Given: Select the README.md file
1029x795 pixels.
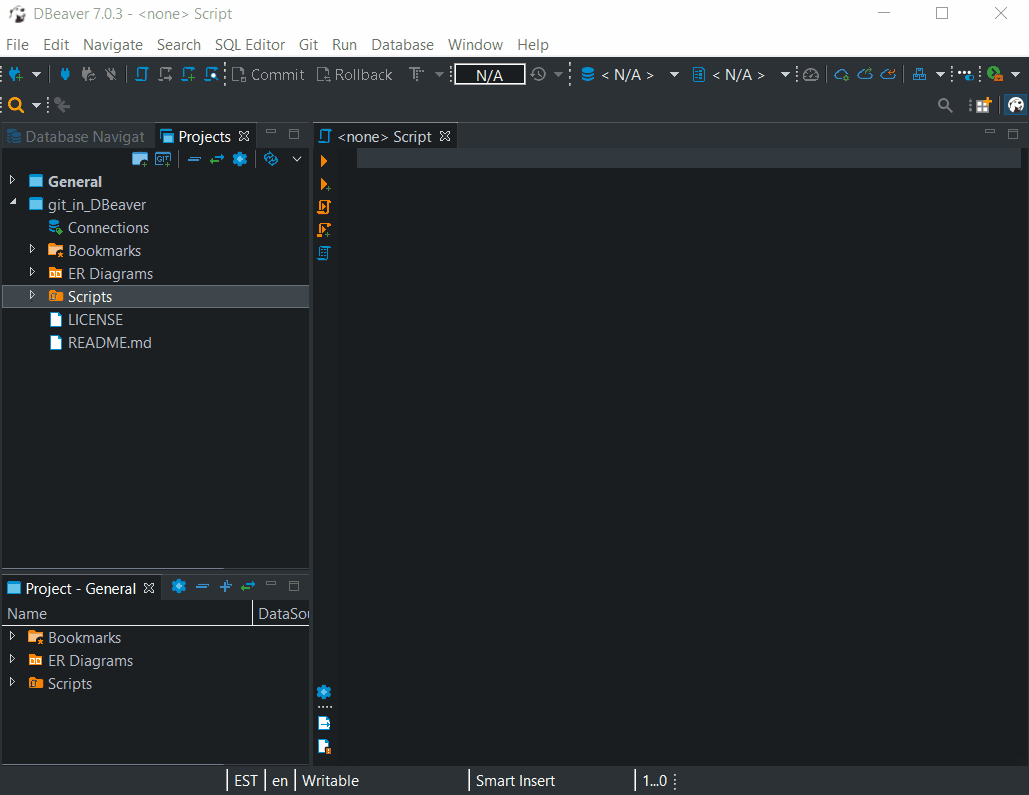Looking at the screenshot, I should pyautogui.click(x=110, y=343).
